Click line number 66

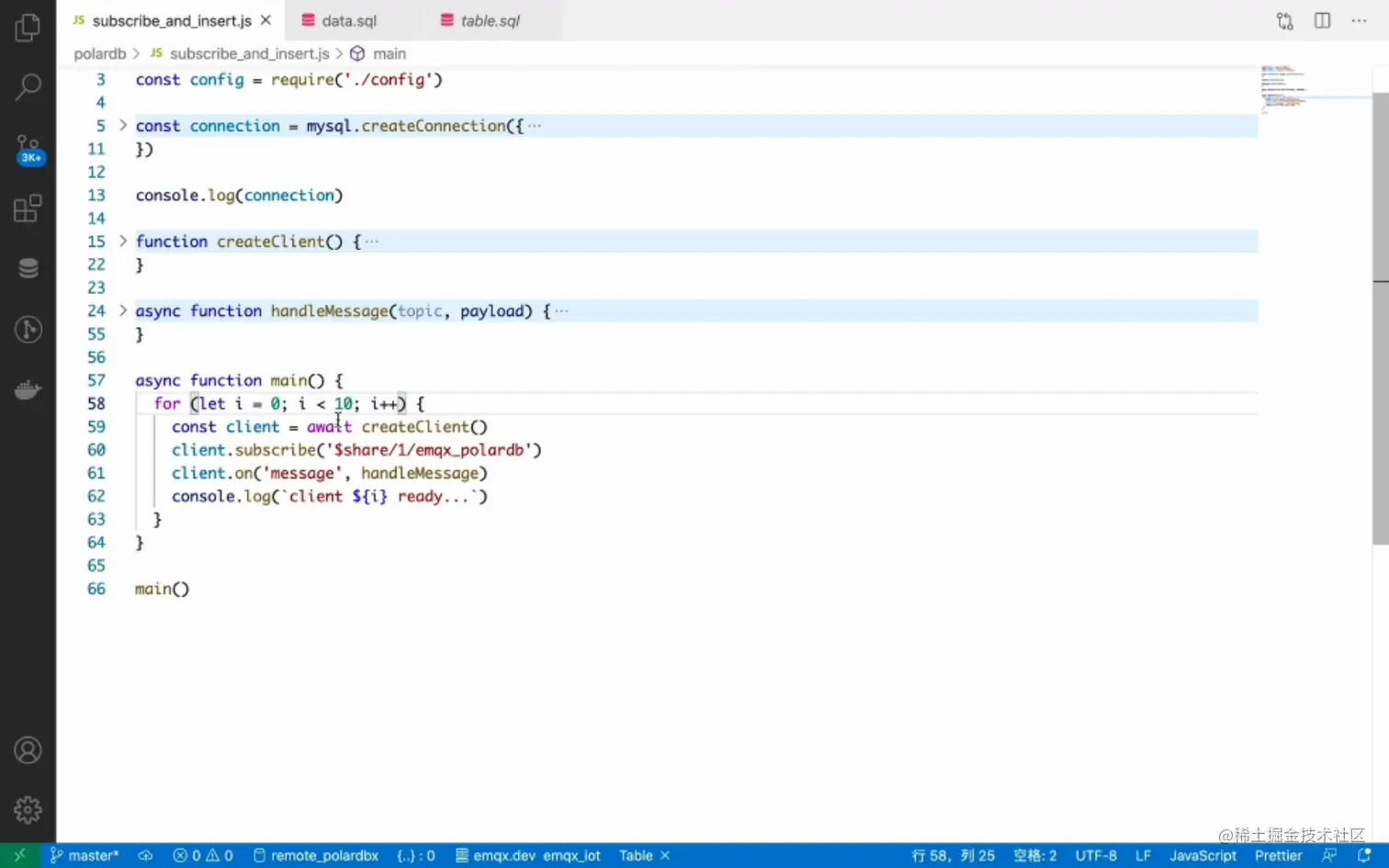[96, 589]
